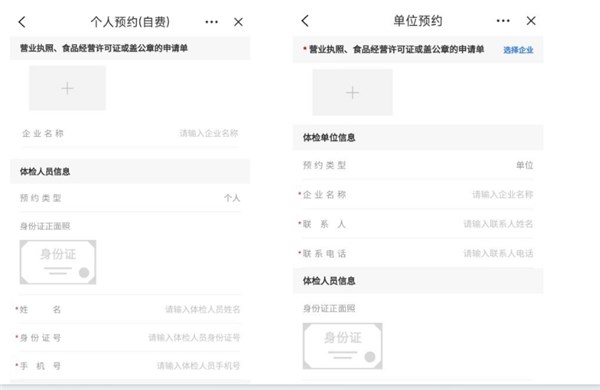Fill in 企业名称 field on 单位预约 screen
Image resolution: width=600 pixels, height=390 pixels.
(418, 194)
